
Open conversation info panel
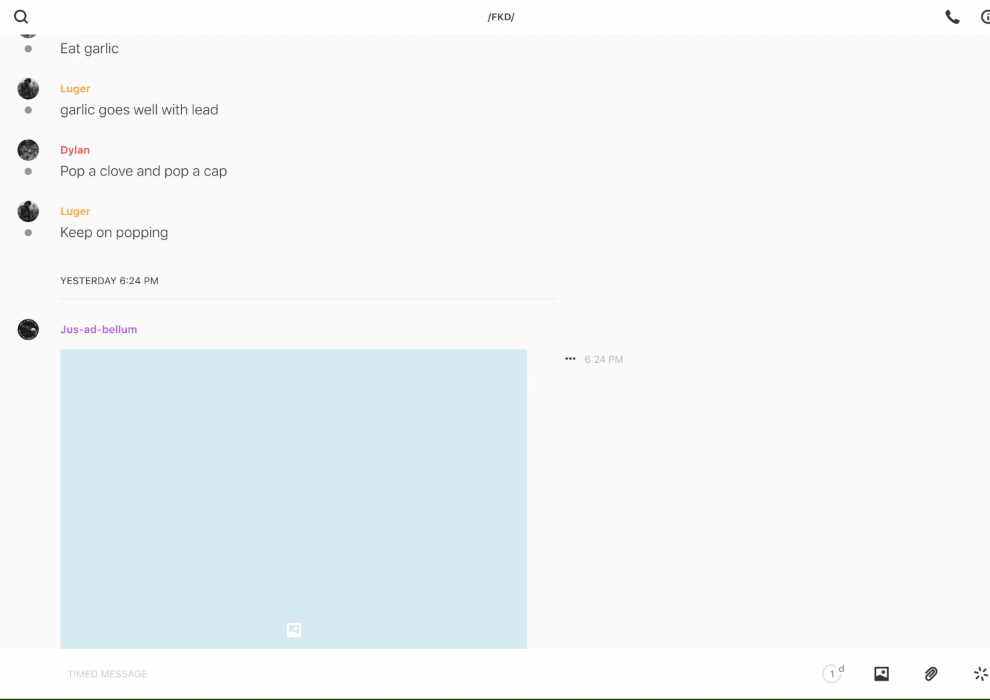(984, 17)
